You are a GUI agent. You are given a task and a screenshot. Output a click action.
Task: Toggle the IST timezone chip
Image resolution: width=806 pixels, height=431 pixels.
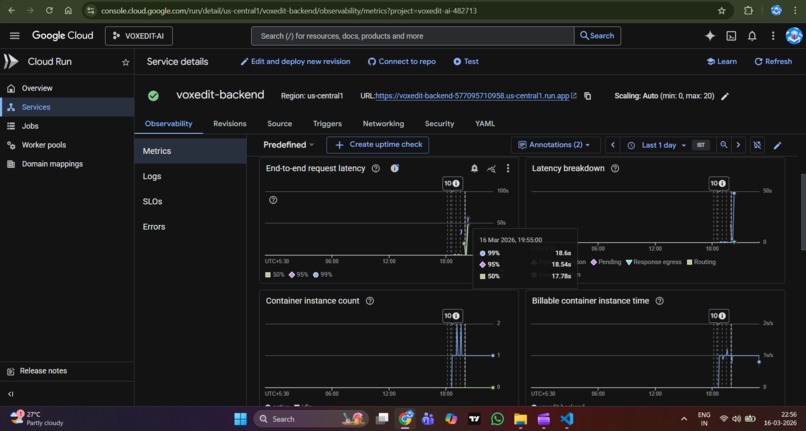pos(700,145)
